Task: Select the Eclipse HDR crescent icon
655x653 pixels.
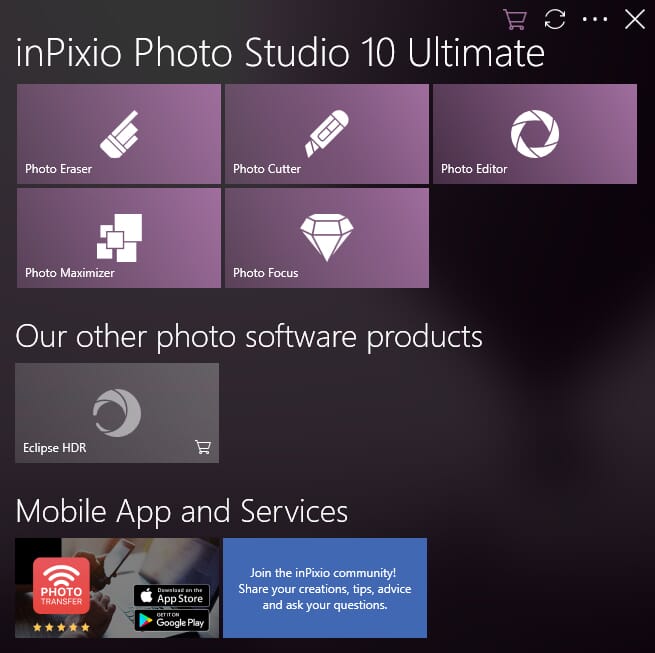Action: (x=117, y=413)
